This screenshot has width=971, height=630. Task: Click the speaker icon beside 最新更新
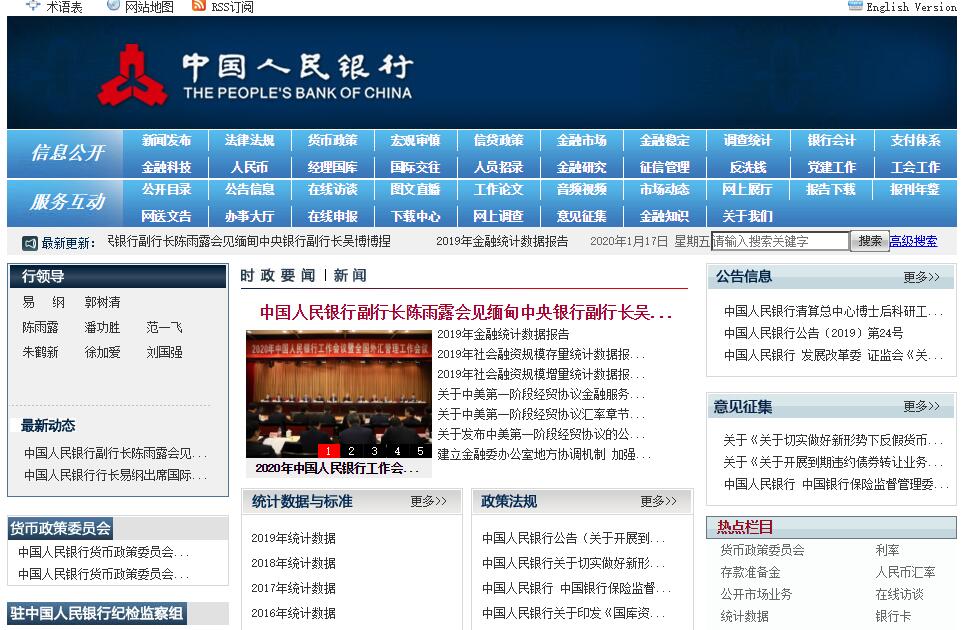tap(30, 243)
